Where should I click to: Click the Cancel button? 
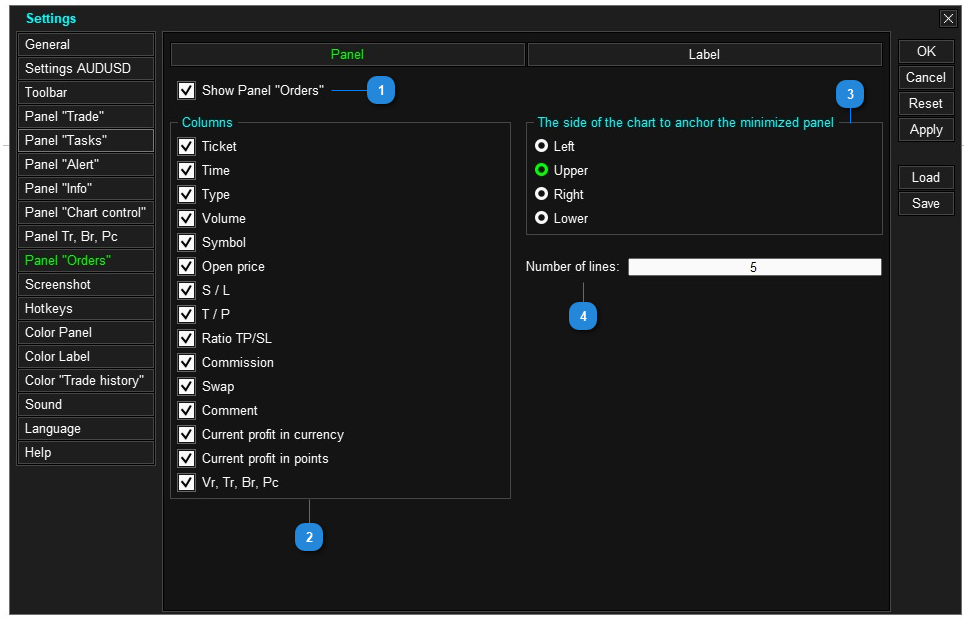(x=926, y=78)
